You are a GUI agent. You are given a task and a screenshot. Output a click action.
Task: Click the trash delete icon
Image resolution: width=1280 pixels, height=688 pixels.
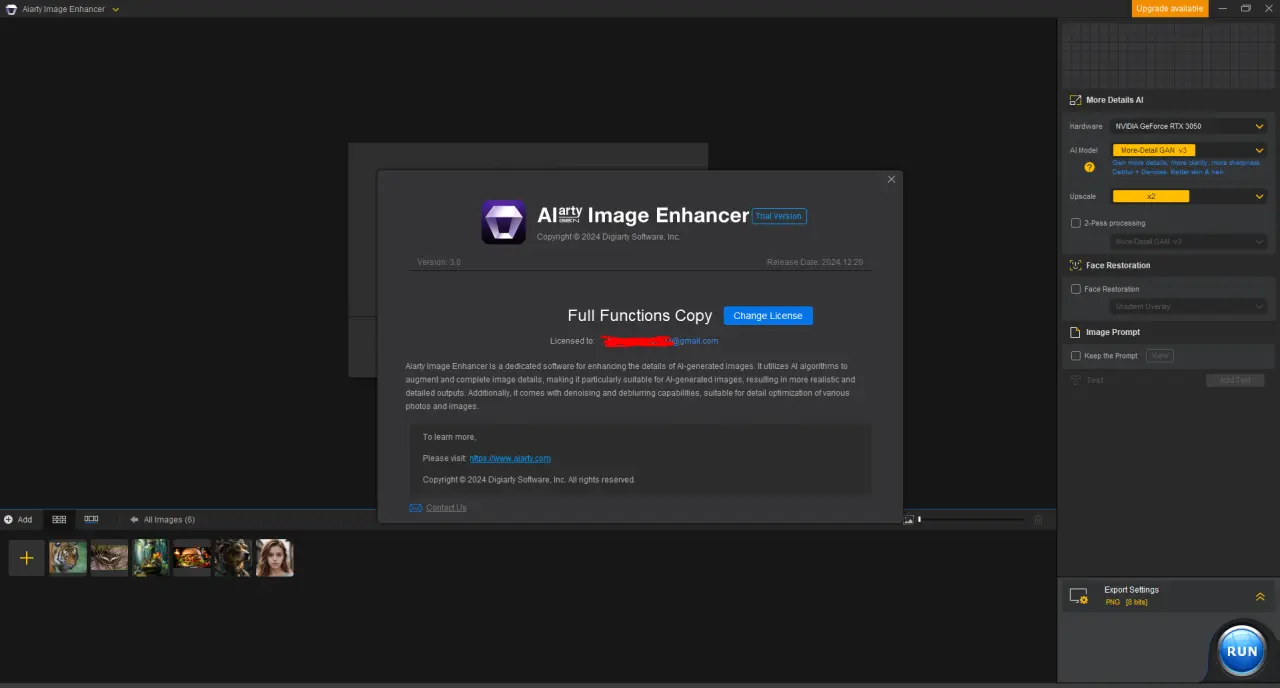(x=1038, y=520)
